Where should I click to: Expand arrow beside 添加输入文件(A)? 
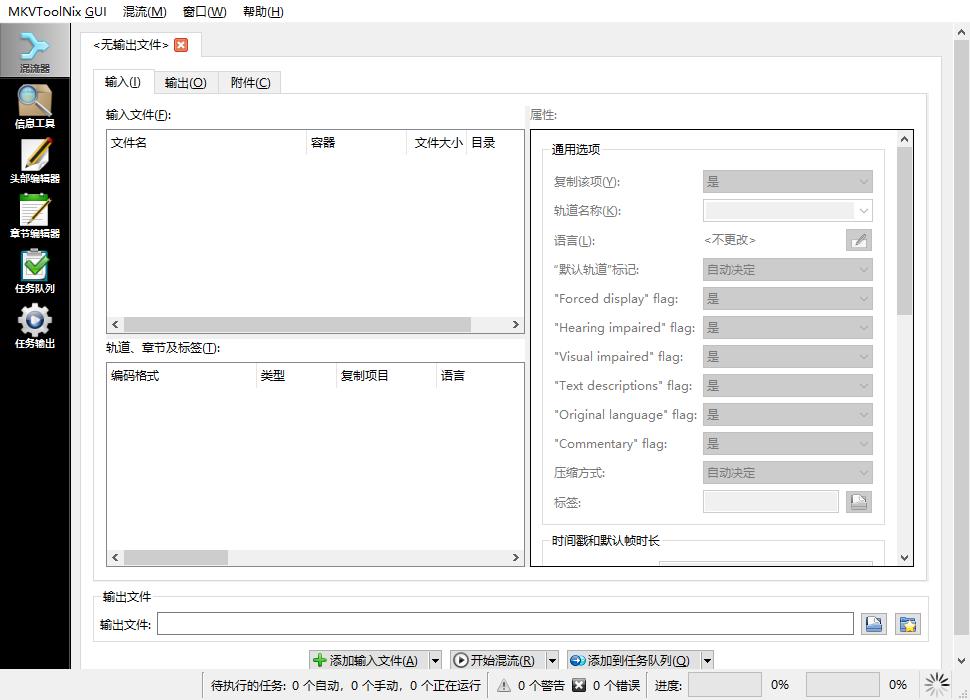coord(436,660)
